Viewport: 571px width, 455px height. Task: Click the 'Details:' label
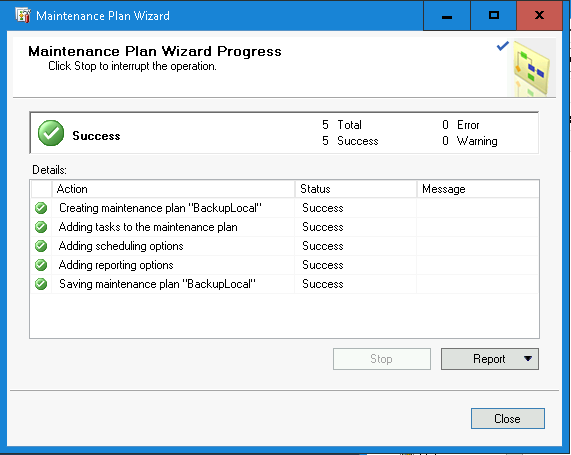coord(50,170)
